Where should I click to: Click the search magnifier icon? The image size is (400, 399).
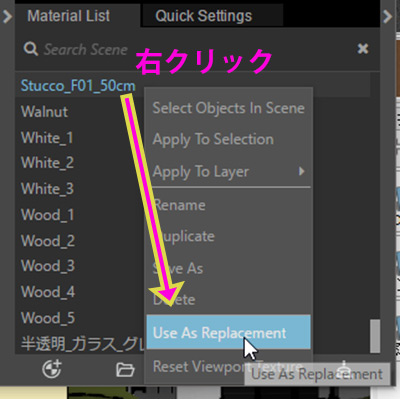[31, 49]
